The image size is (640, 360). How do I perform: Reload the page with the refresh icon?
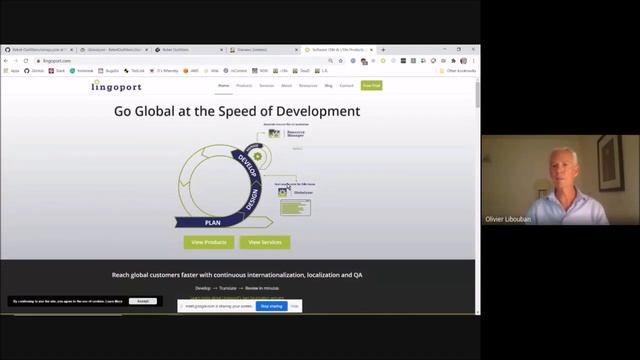click(x=26, y=61)
